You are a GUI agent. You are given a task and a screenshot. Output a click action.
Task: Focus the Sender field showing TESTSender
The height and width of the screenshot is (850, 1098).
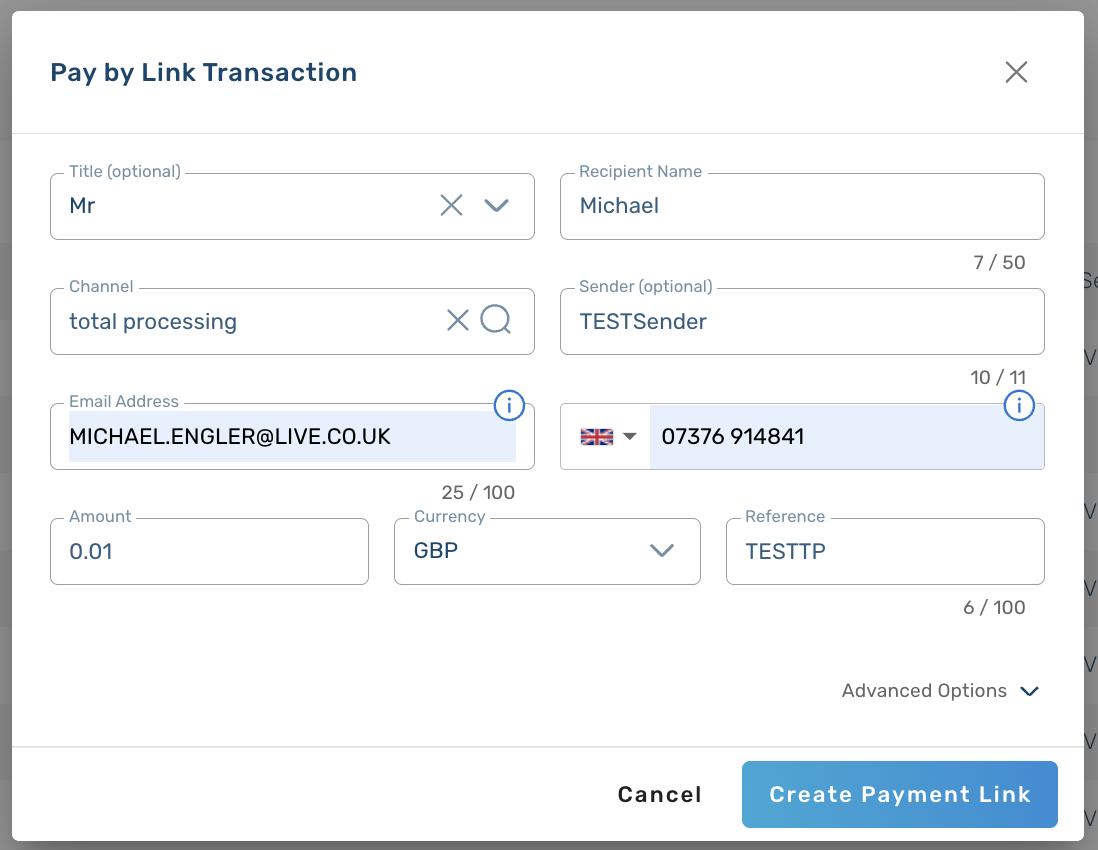pyautogui.click(x=801, y=321)
